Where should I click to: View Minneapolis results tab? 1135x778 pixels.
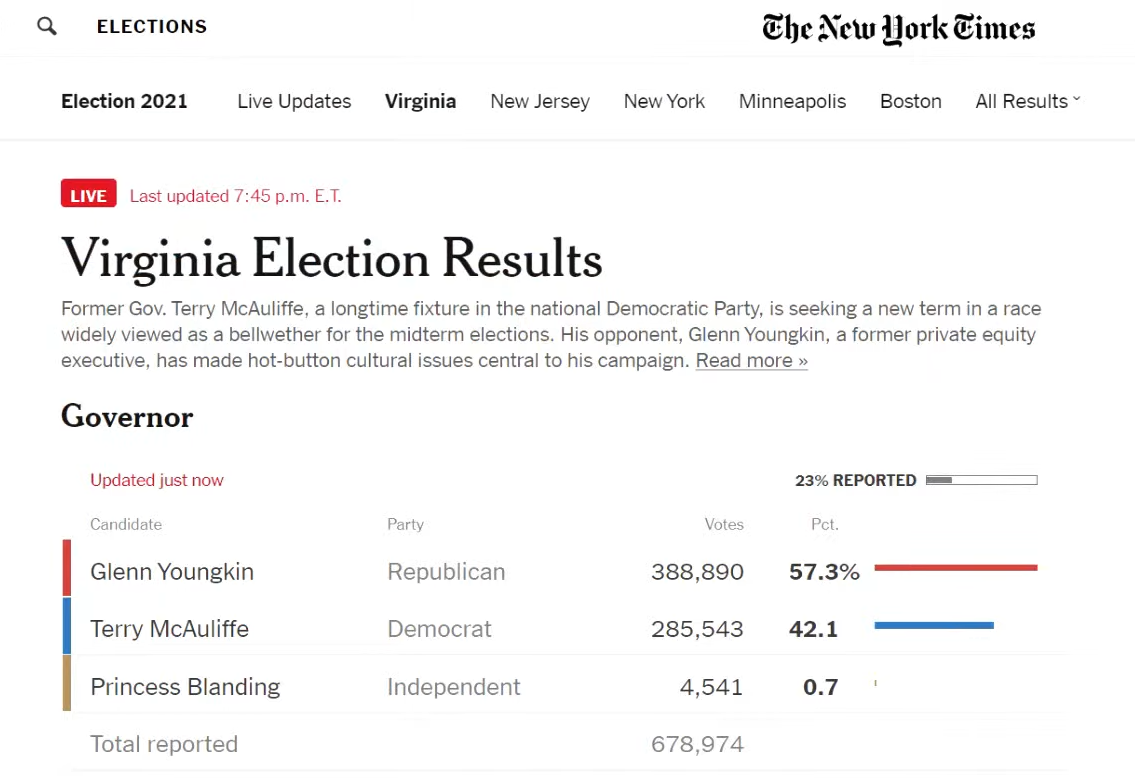792,101
